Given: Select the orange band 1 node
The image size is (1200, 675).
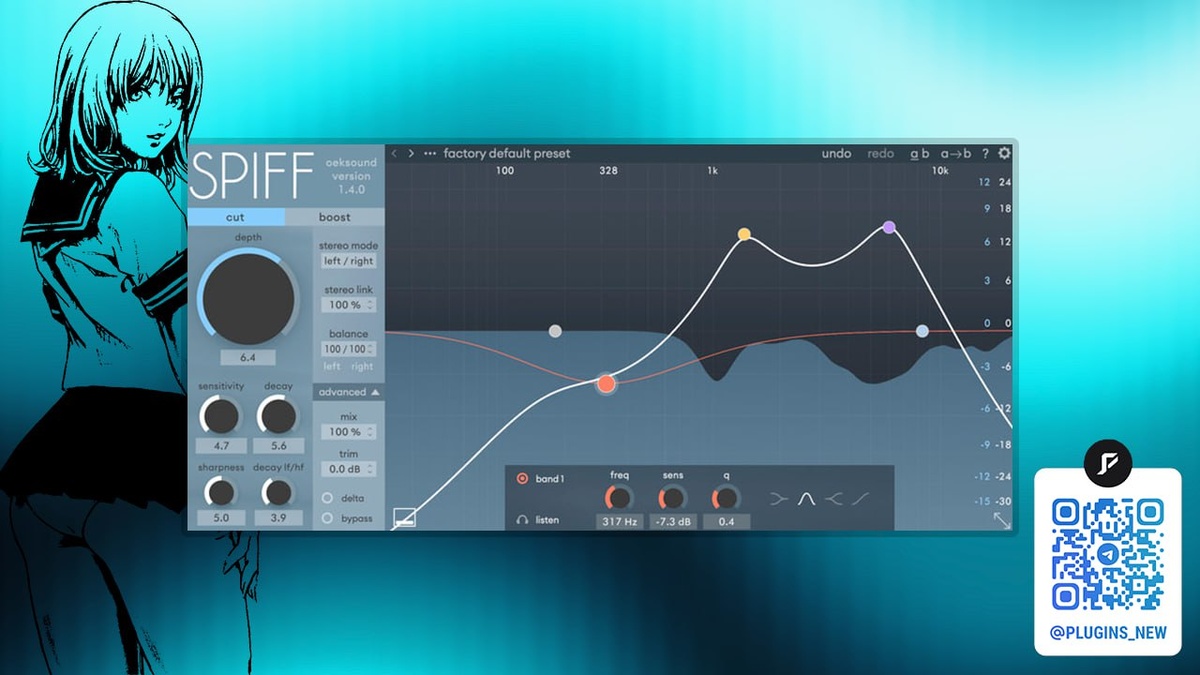Looking at the screenshot, I should click(x=606, y=384).
